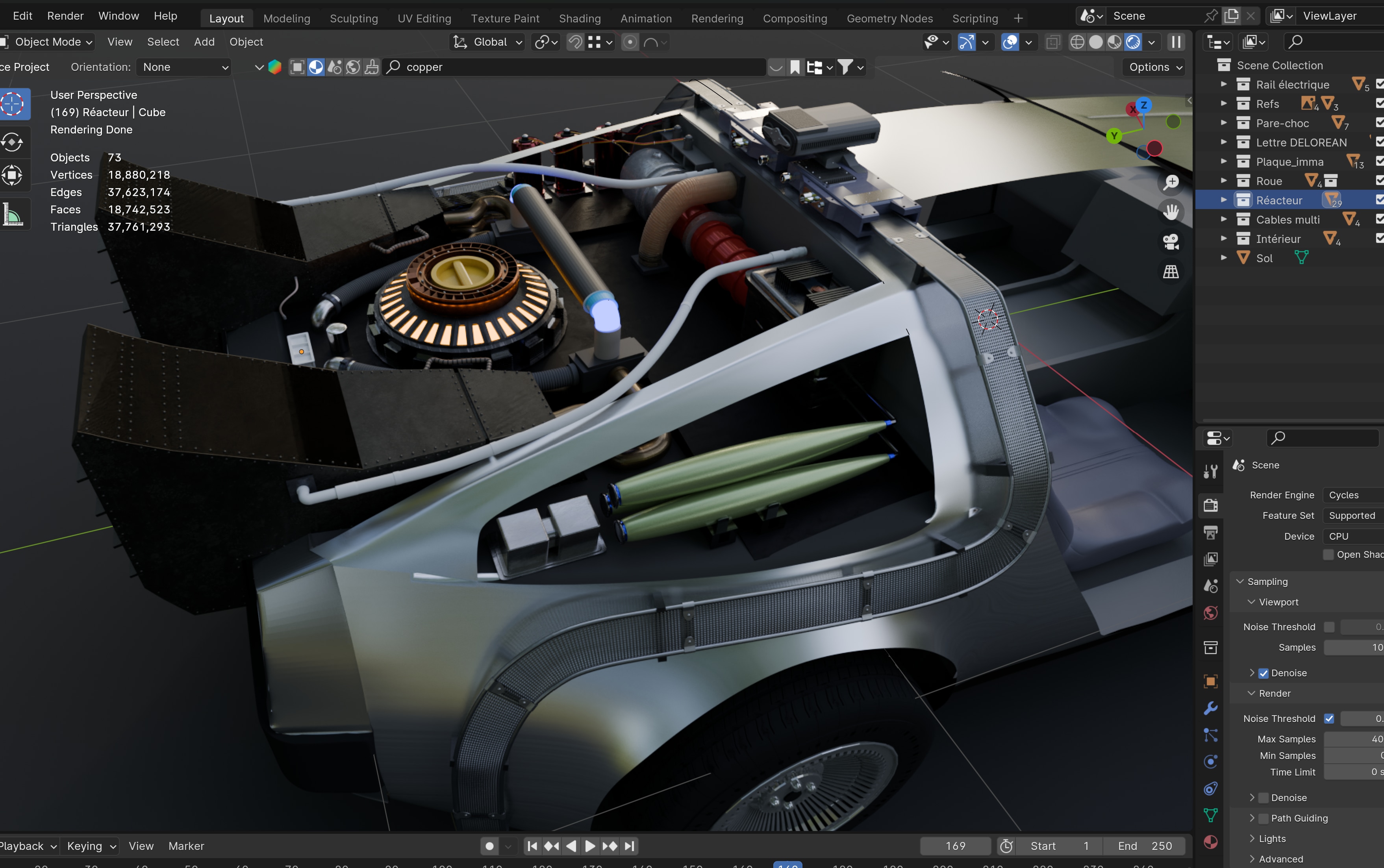Open the Tool properties tab
Viewport: 1384px width, 868px height.
(1211, 471)
